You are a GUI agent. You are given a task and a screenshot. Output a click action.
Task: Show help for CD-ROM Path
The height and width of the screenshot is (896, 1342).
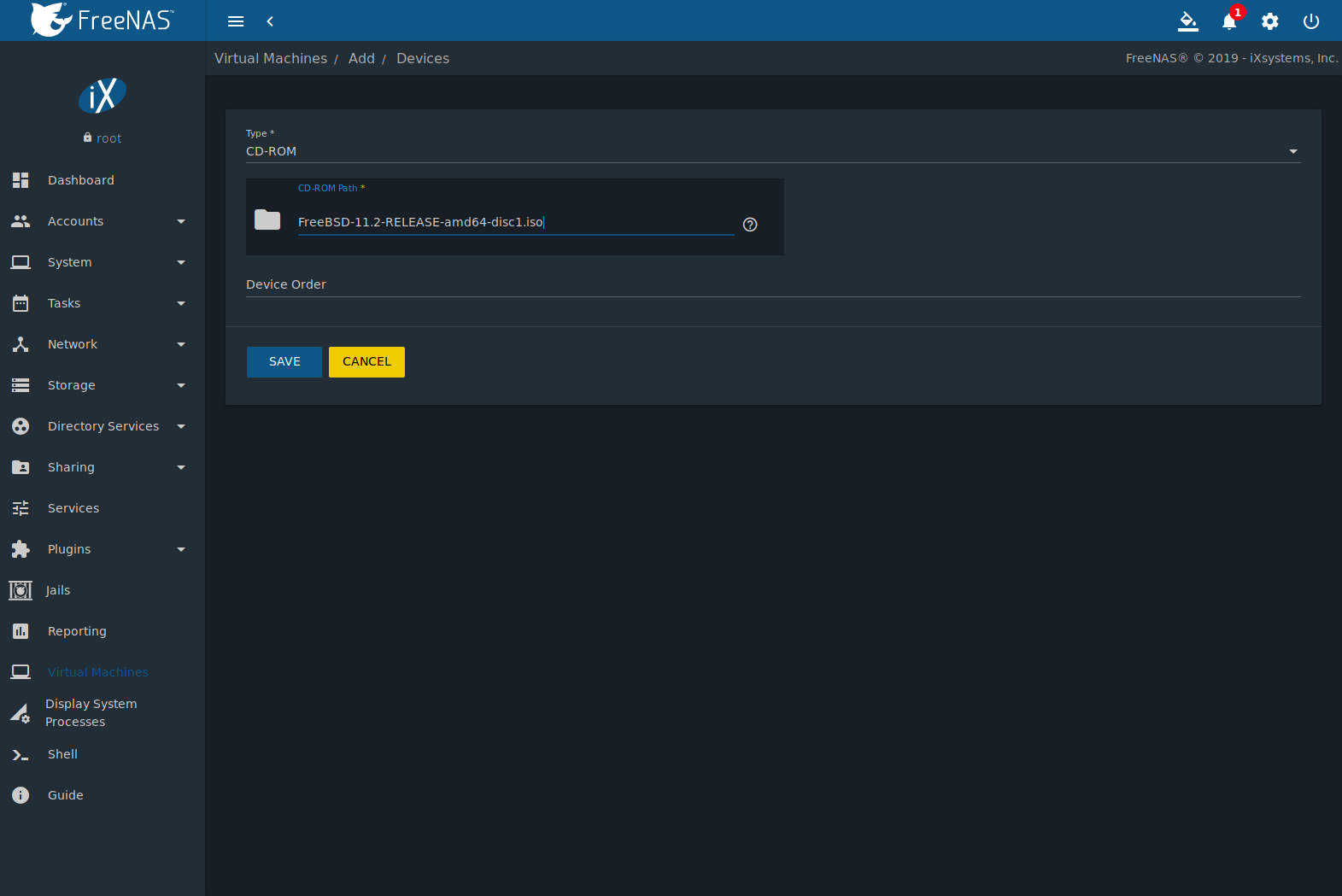pos(750,225)
